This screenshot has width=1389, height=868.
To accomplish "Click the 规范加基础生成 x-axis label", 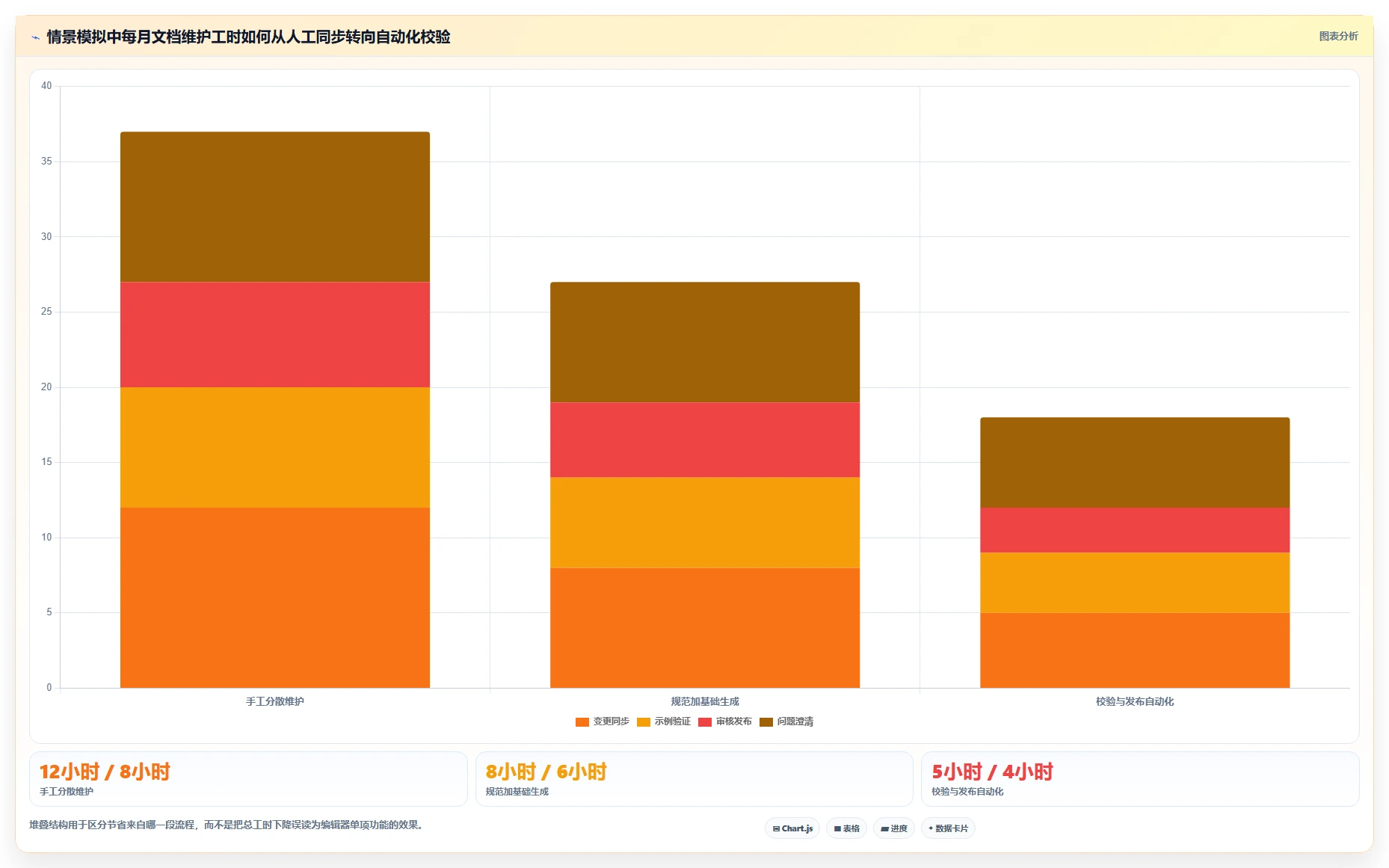I will tap(705, 701).
